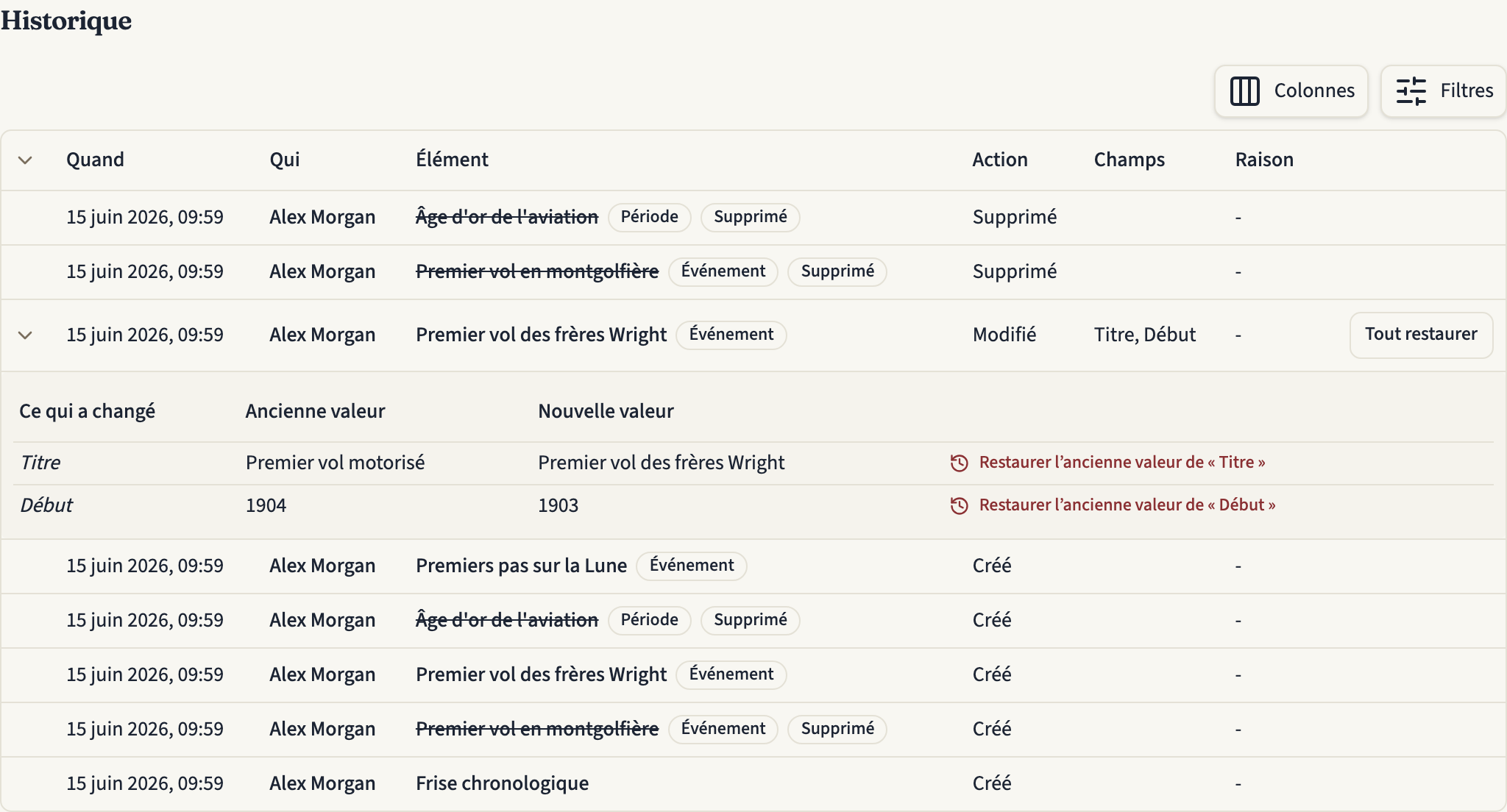The width and height of the screenshot is (1507, 812).
Task: Collapse all rows via header chevron
Action: (x=25, y=160)
